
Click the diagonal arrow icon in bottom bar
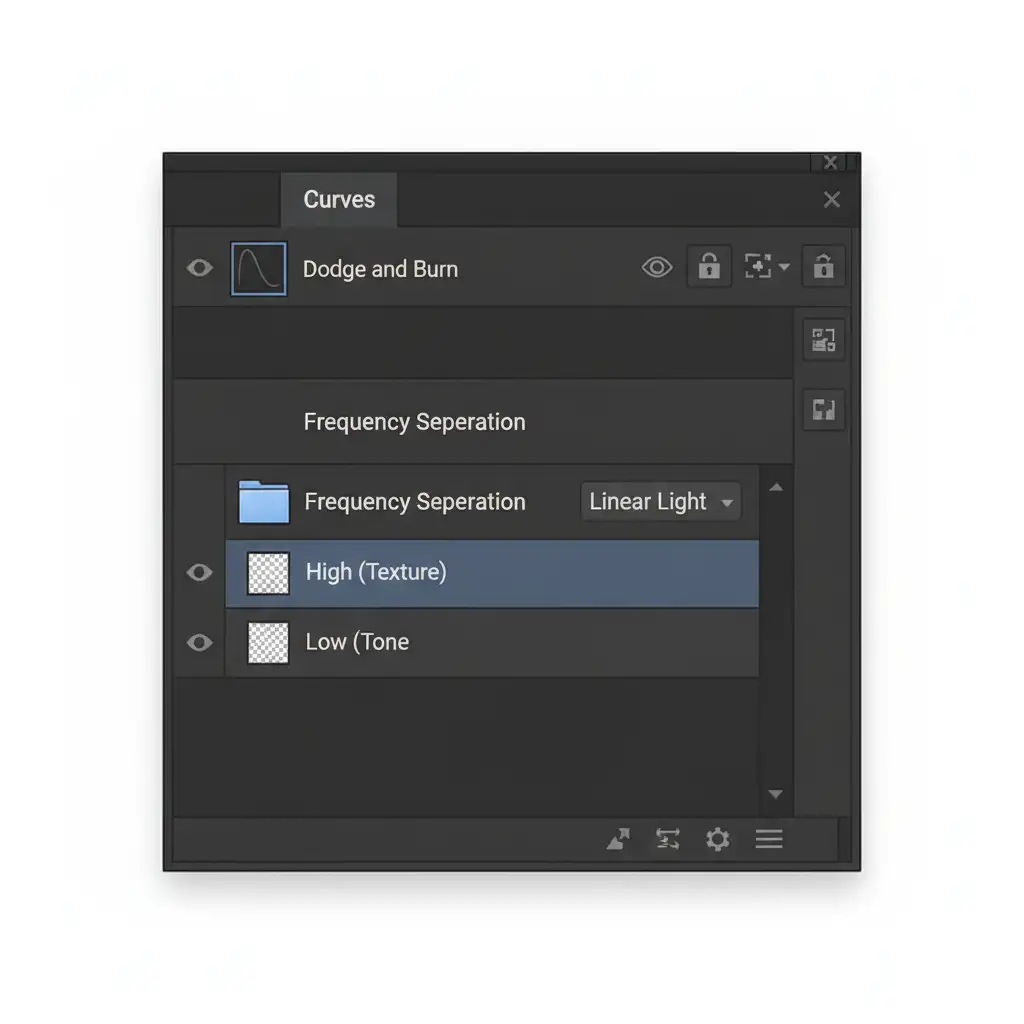[x=619, y=839]
